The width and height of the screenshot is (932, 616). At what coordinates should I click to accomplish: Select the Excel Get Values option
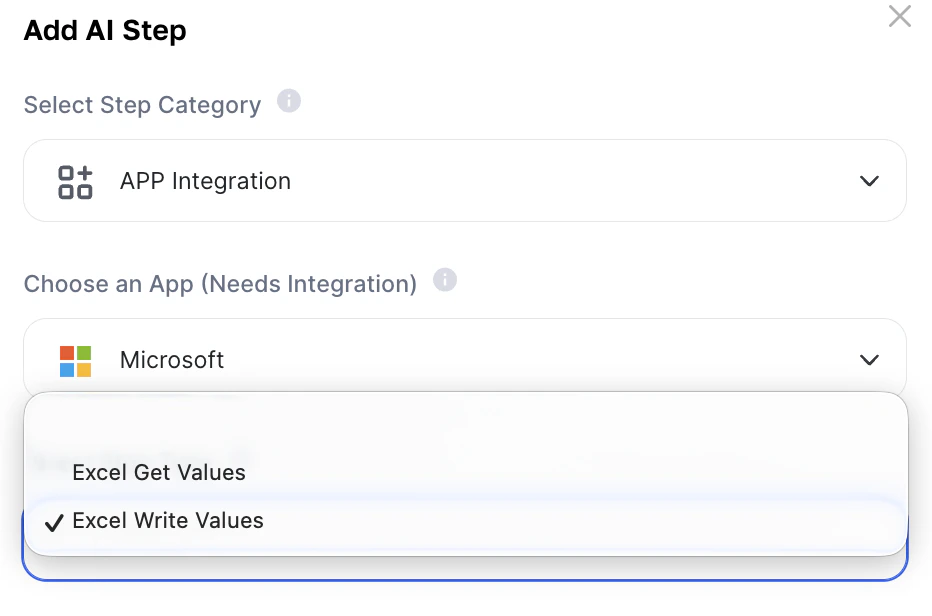[159, 473]
